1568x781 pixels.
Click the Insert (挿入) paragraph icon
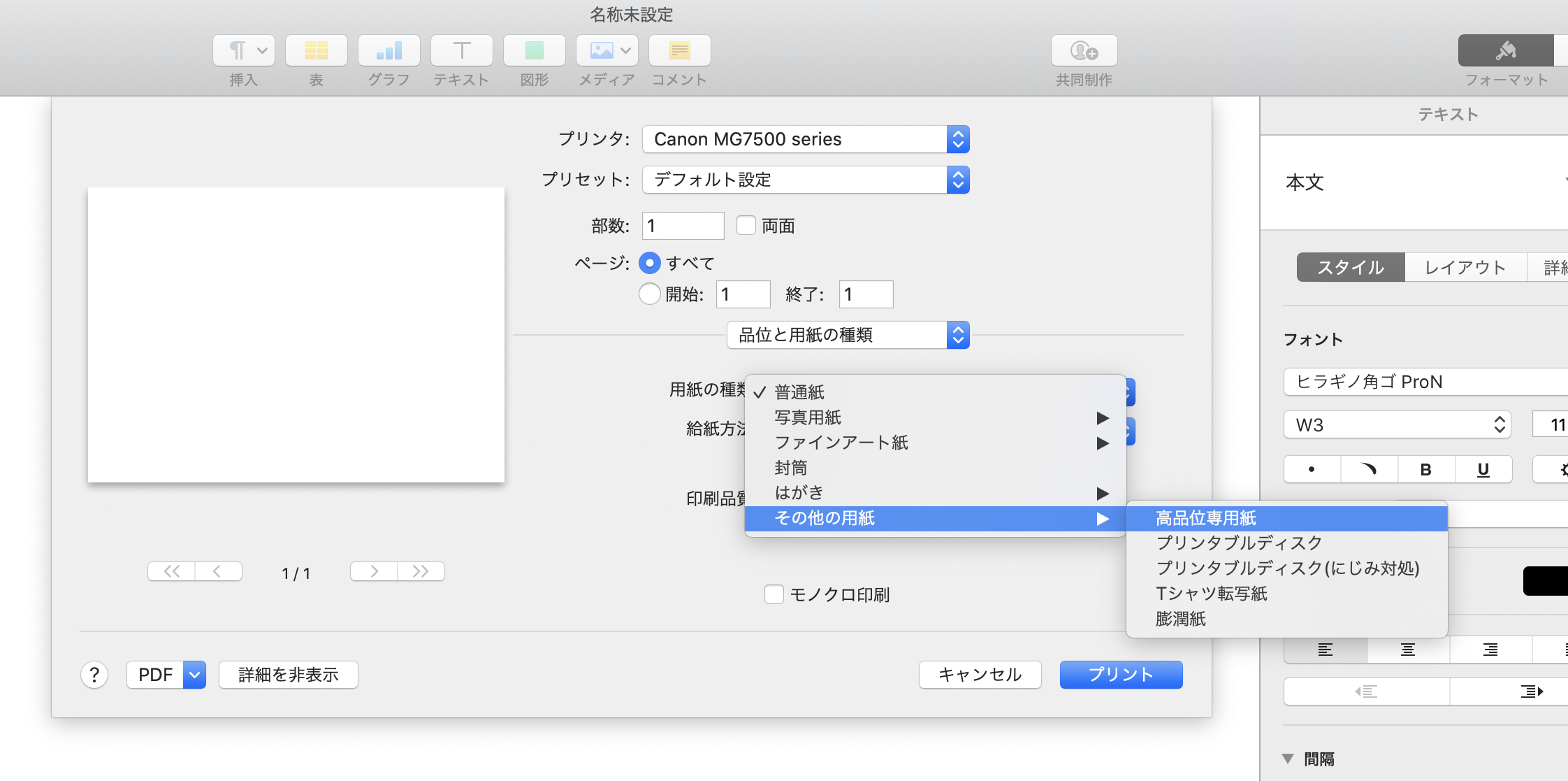(238, 51)
